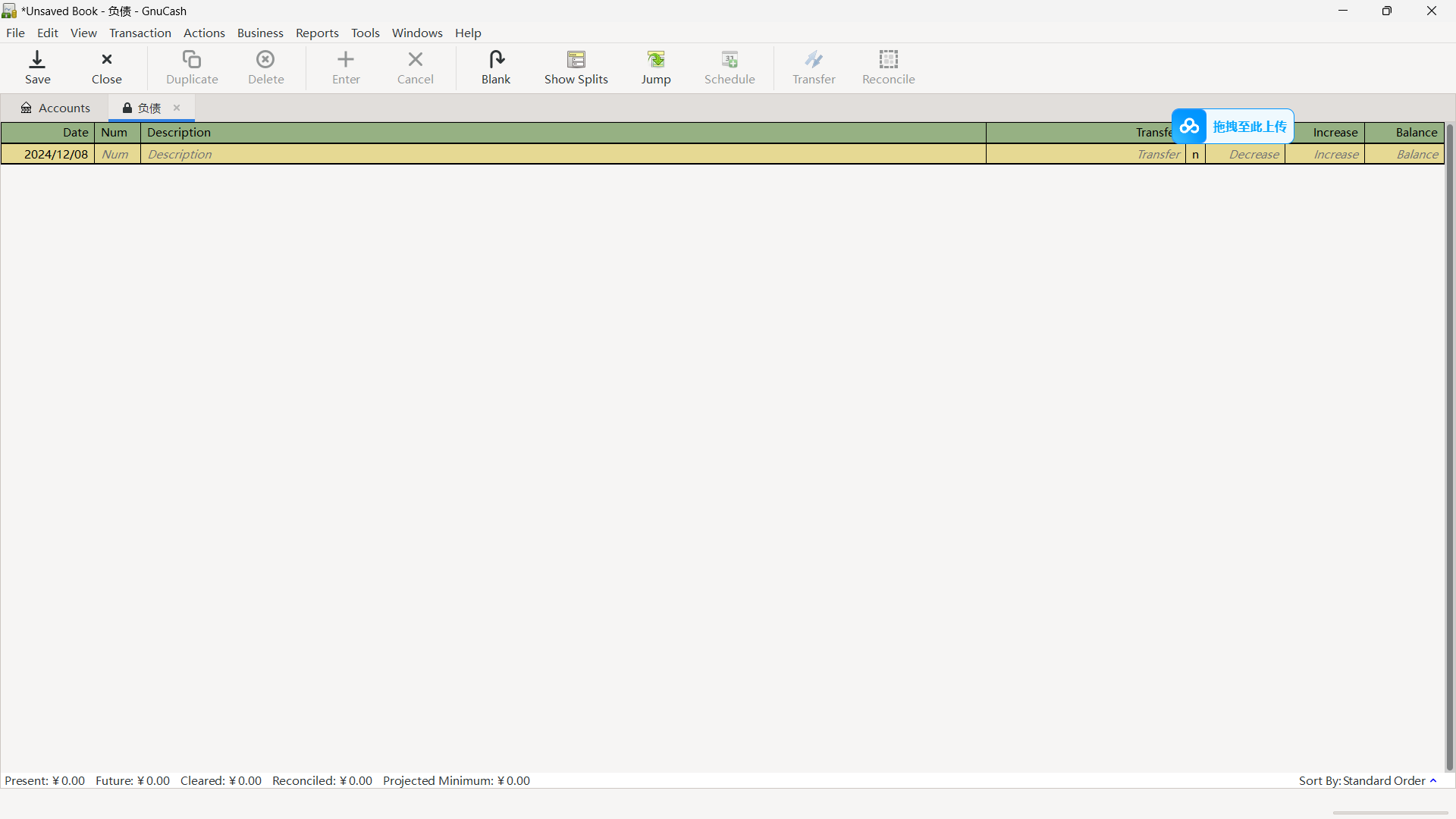Open the Transaction menu

(x=140, y=33)
